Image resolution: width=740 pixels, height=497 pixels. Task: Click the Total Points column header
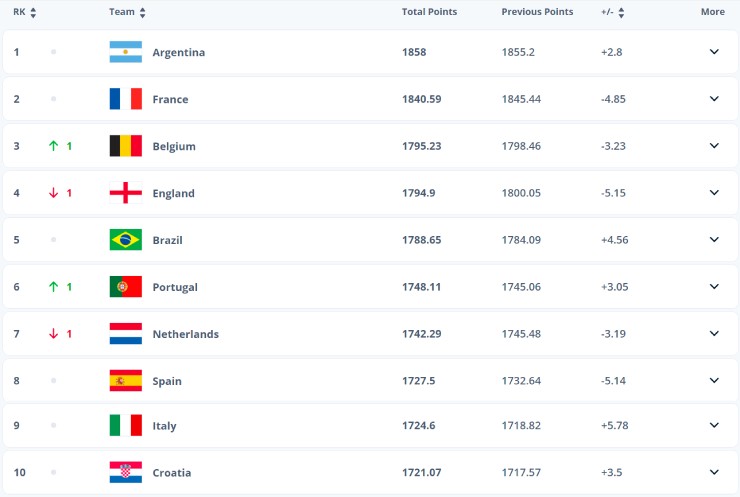tap(429, 12)
